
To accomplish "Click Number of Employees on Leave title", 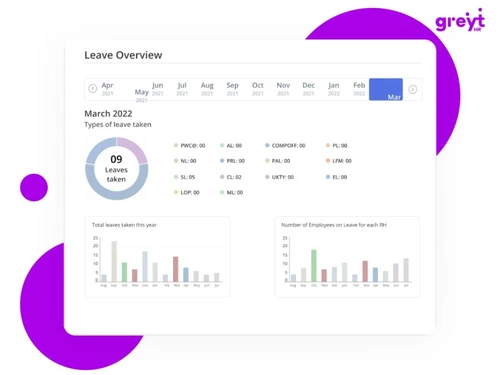I will click(334, 225).
